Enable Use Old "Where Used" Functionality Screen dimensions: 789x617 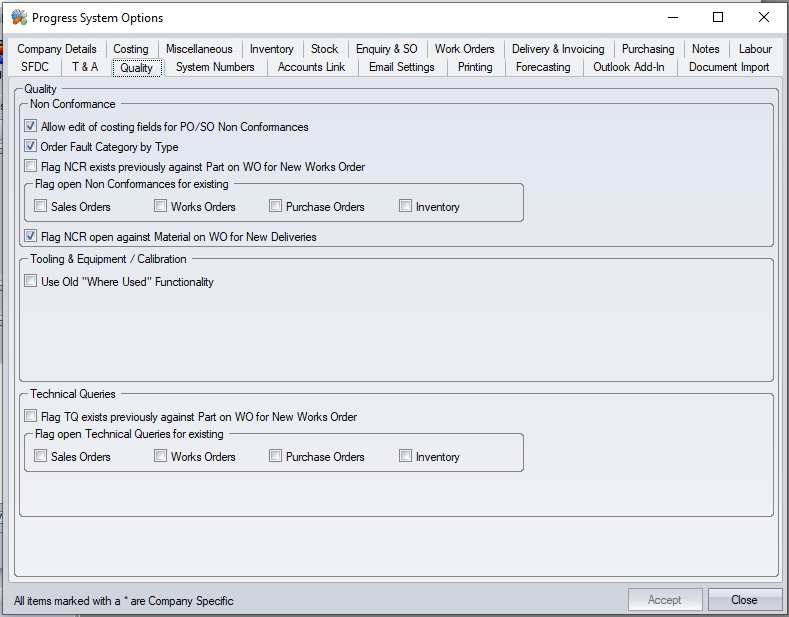[x=31, y=282]
